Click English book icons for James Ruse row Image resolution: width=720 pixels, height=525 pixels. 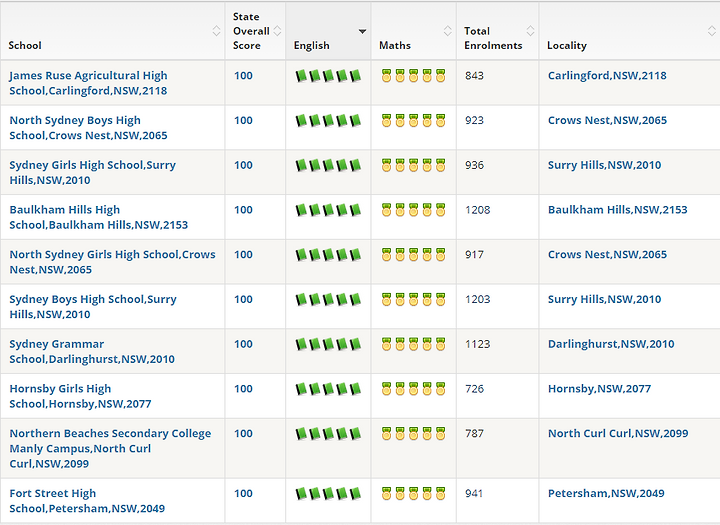(328, 76)
